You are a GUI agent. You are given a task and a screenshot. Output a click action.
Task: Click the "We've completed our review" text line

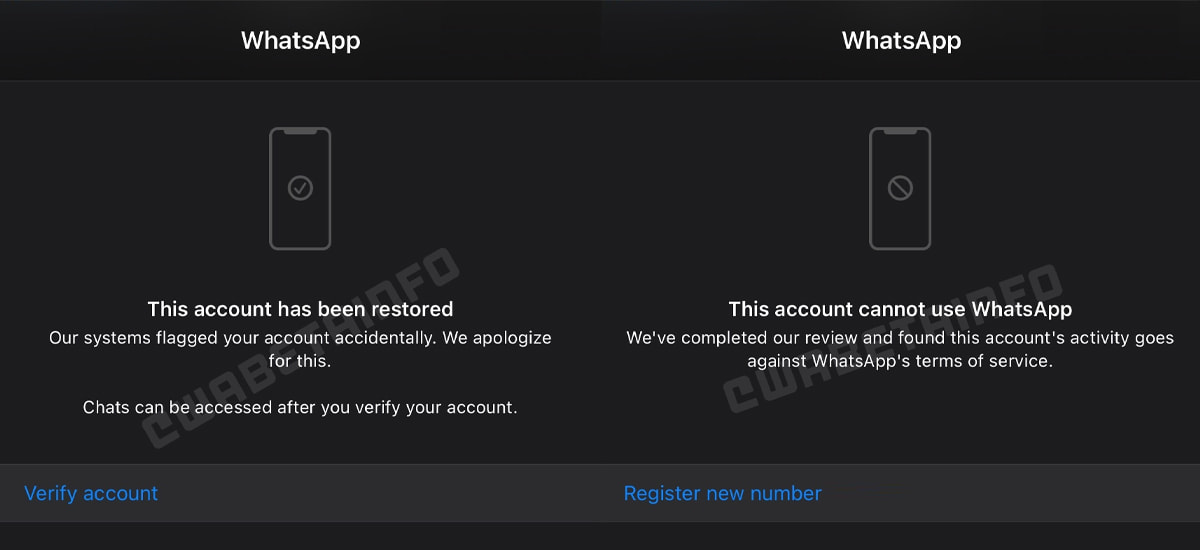[900, 338]
